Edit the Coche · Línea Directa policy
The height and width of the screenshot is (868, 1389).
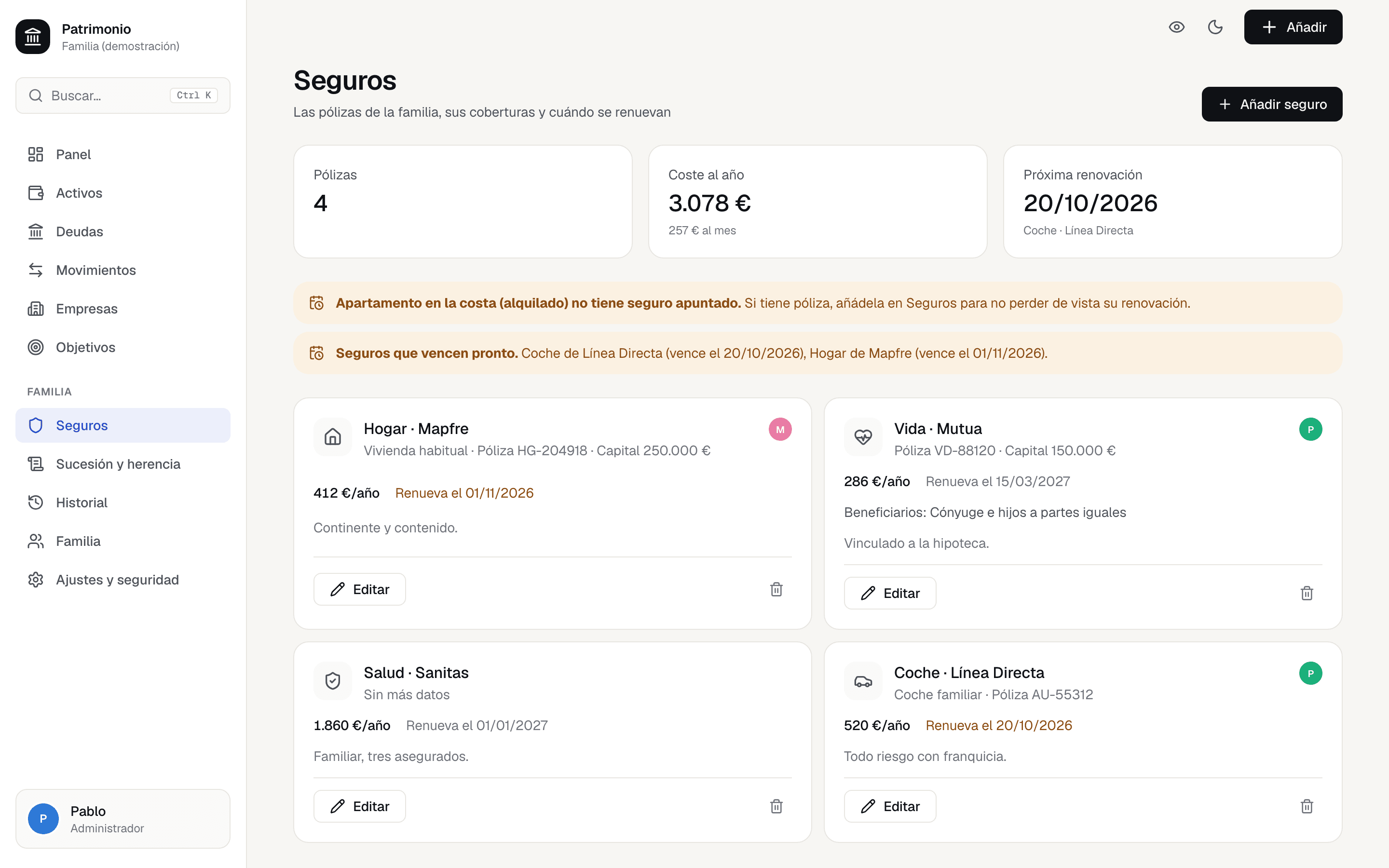tap(890, 807)
